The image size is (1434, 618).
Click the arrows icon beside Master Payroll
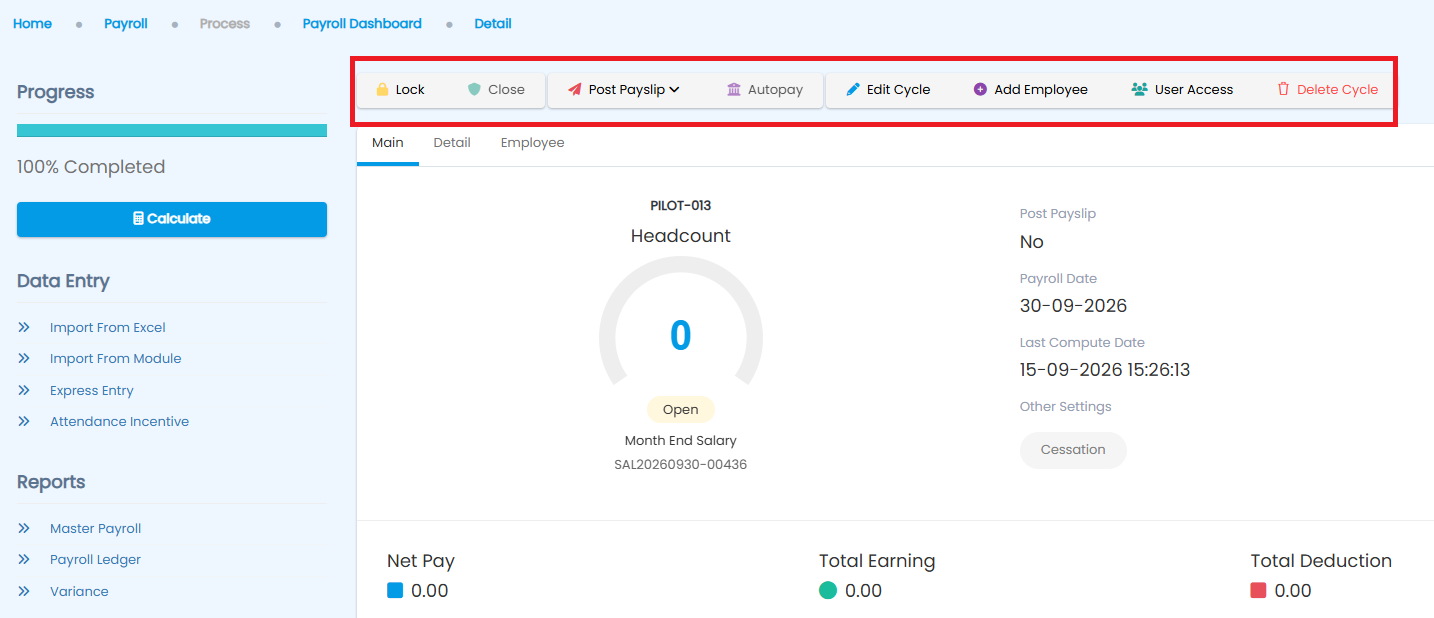(x=24, y=528)
